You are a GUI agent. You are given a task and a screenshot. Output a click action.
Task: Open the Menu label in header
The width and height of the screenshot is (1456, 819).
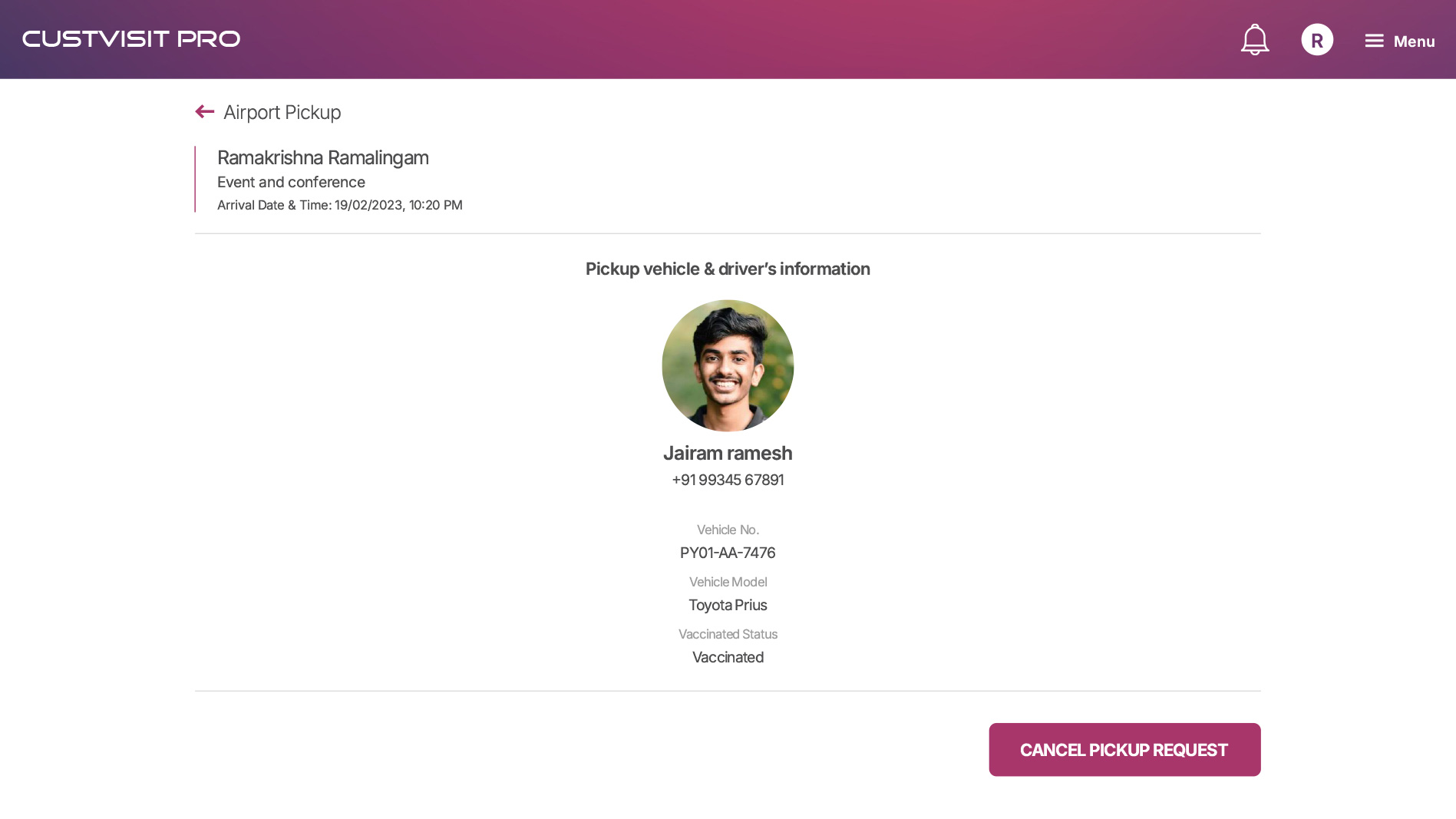click(x=1414, y=41)
